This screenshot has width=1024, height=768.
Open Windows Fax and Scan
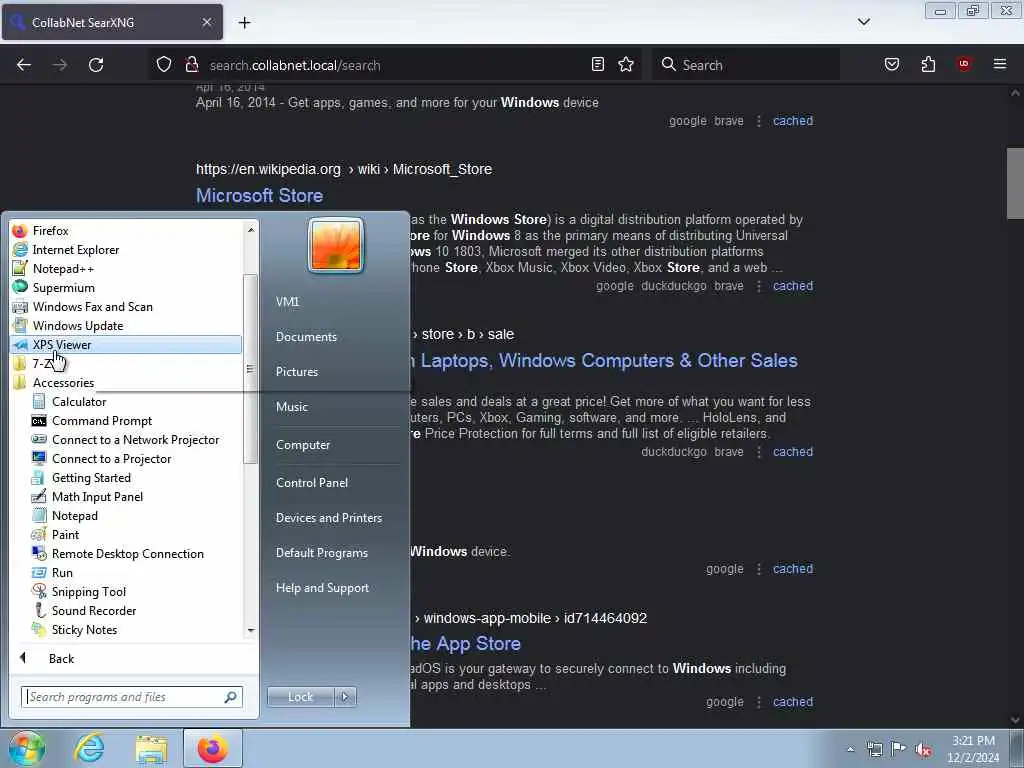[x=92, y=306]
